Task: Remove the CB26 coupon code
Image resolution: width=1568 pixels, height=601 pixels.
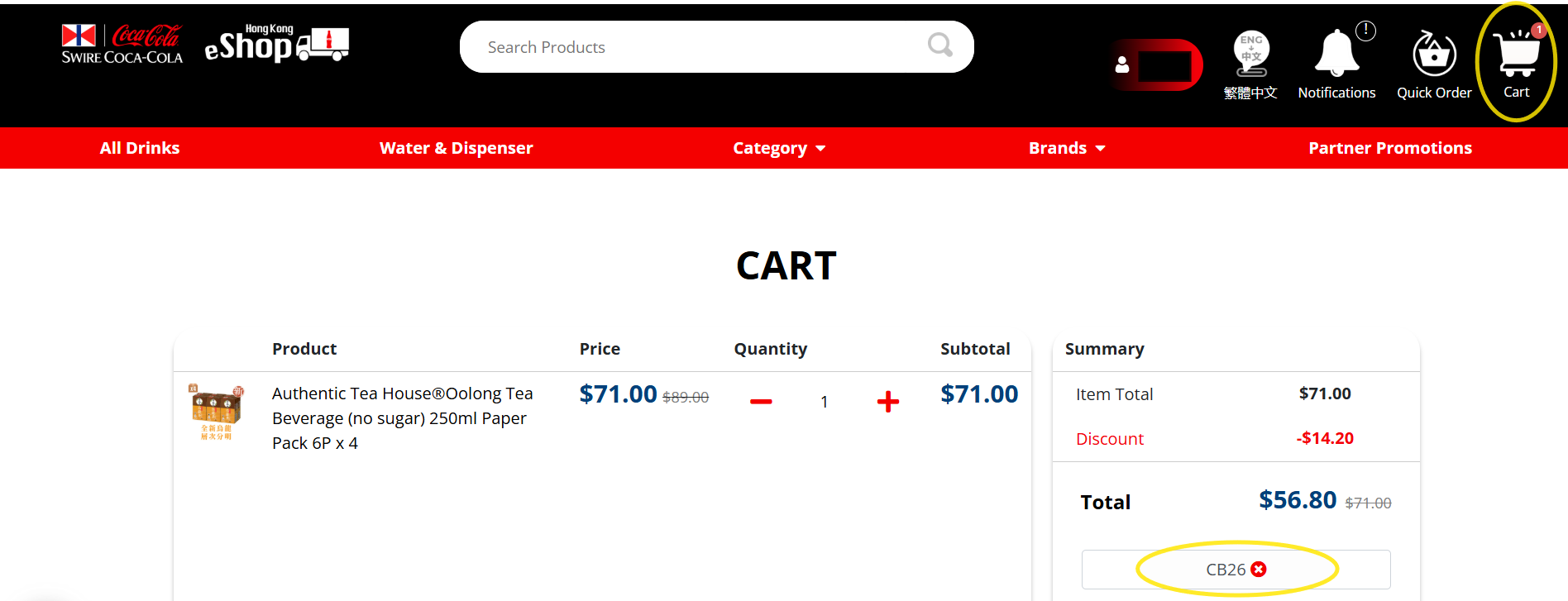Action: point(1259,569)
